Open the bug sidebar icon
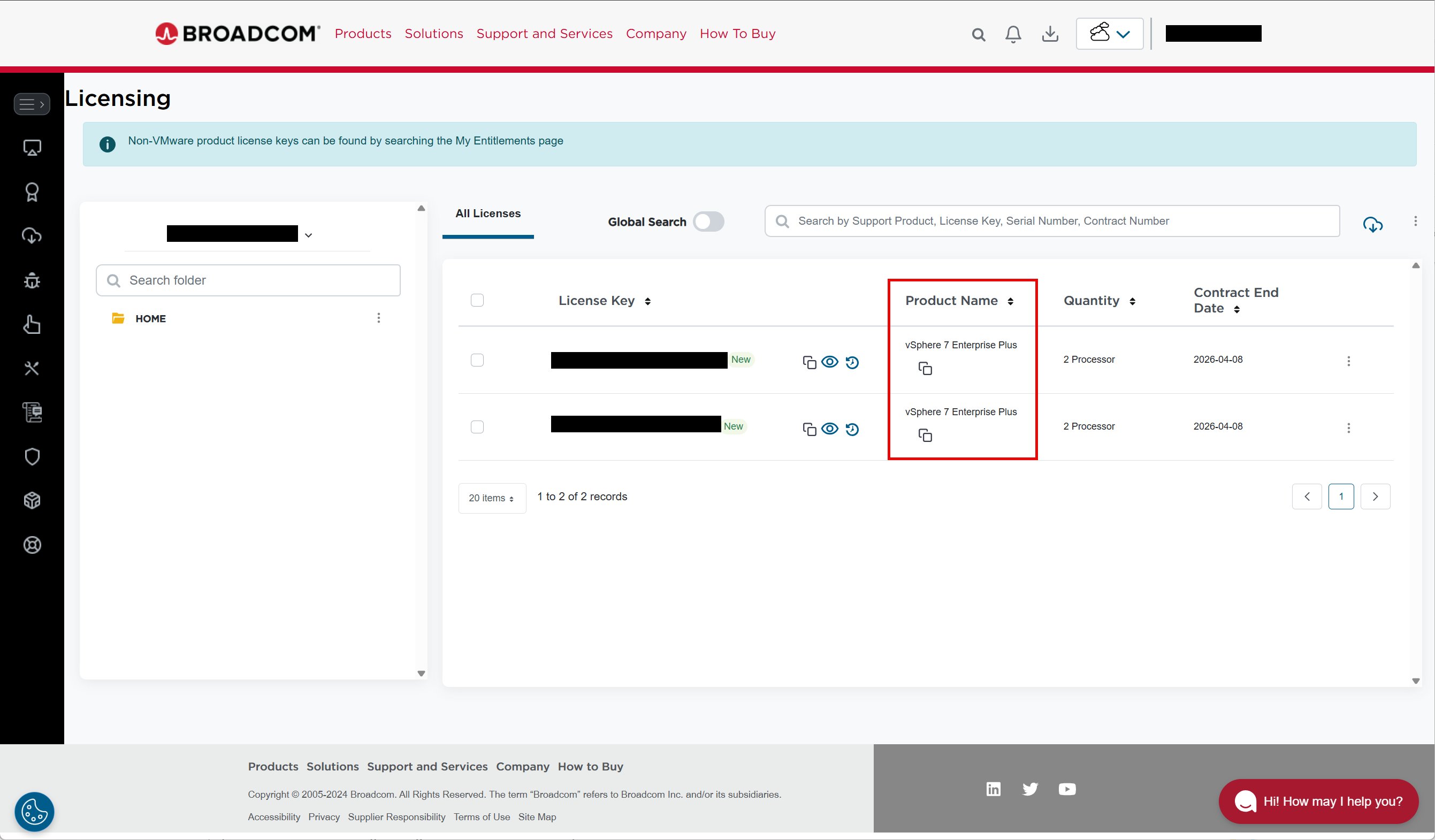This screenshot has height=840, width=1435. click(32, 280)
